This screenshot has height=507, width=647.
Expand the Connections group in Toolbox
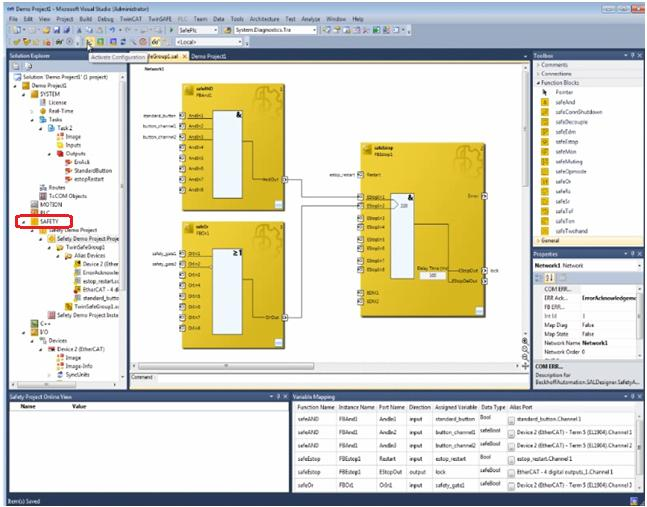tap(538, 74)
